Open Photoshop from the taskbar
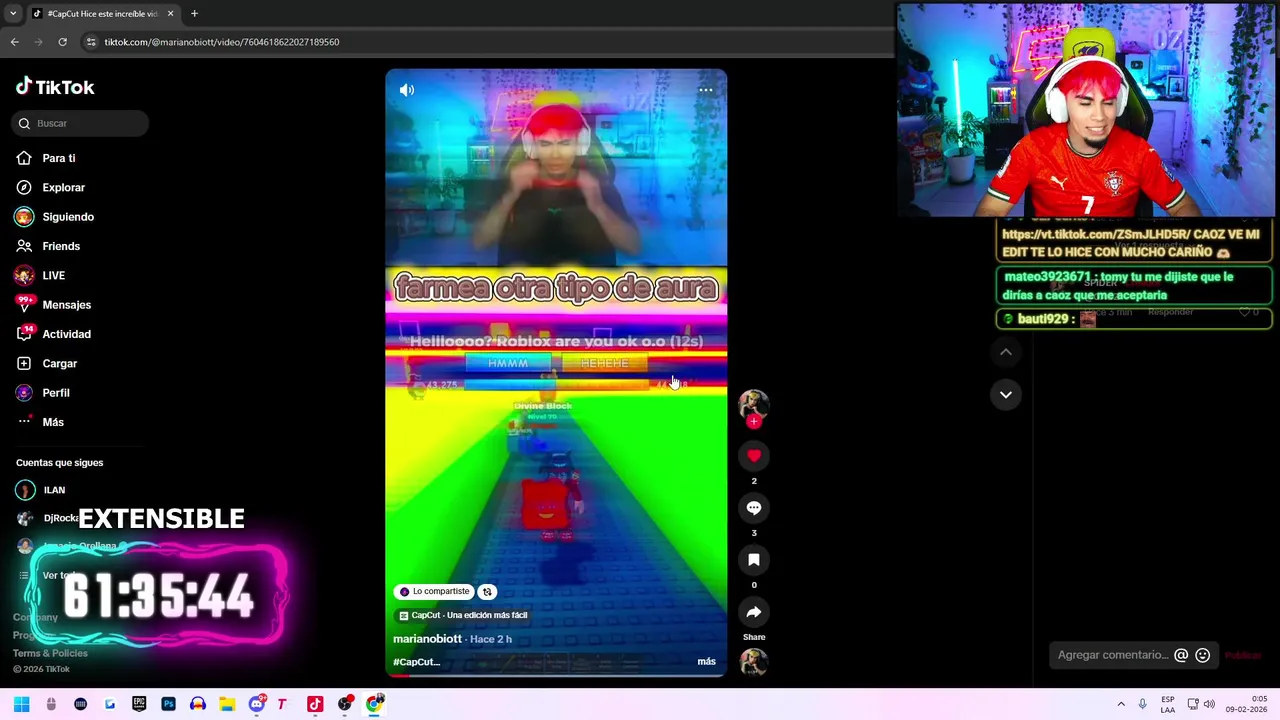This screenshot has height=720, width=1280. point(168,704)
